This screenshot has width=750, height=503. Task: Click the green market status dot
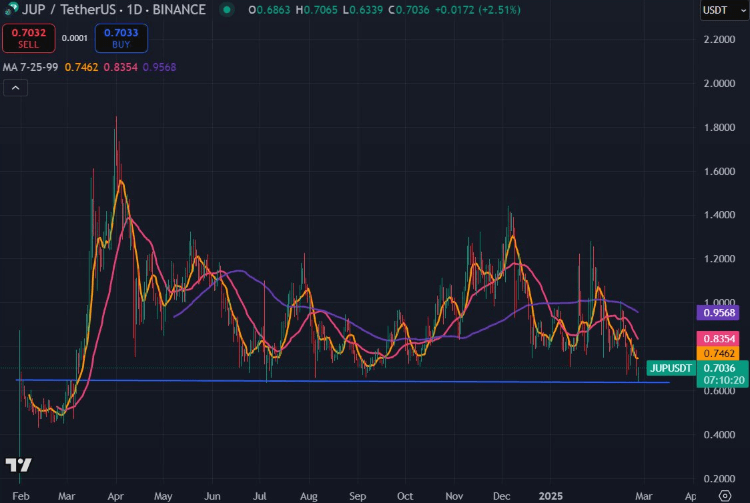227,10
